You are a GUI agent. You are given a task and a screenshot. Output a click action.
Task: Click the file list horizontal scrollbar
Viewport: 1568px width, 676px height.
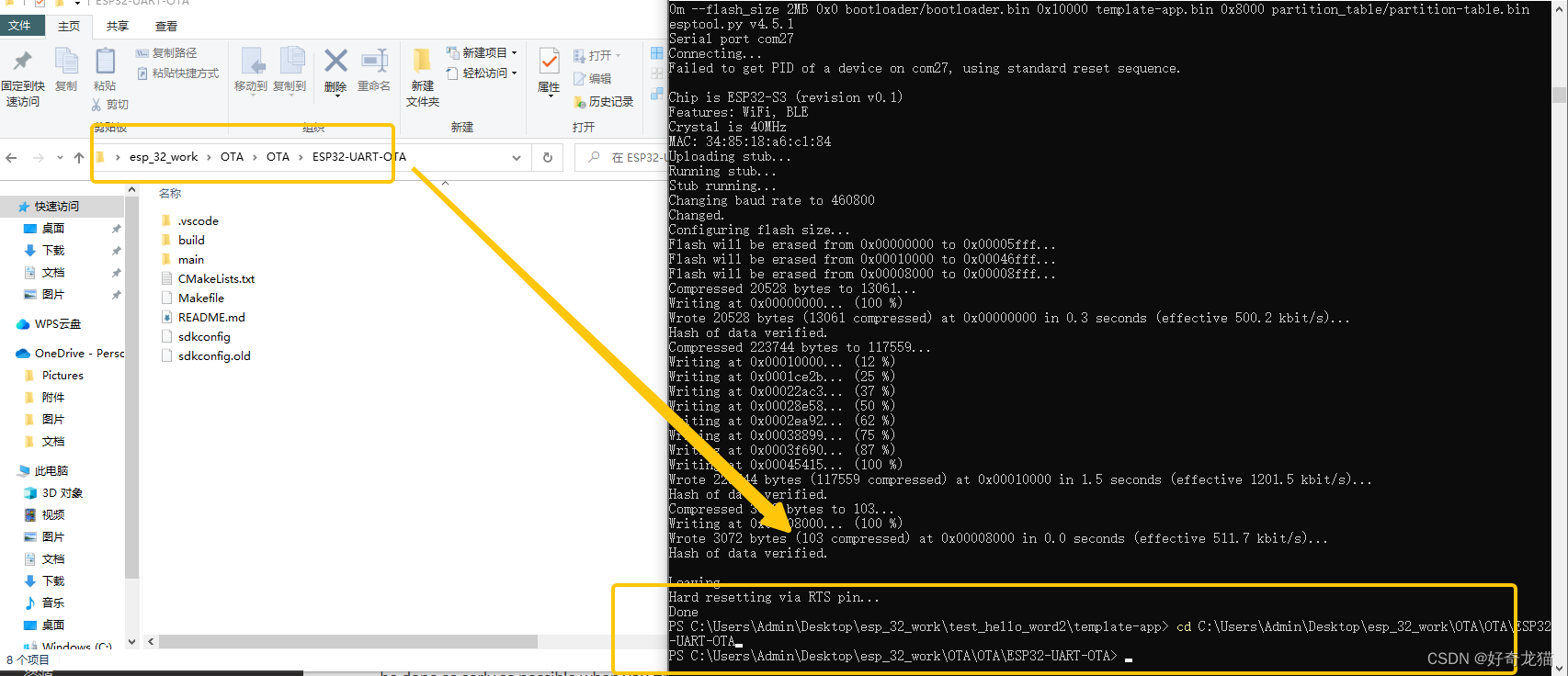(347, 642)
